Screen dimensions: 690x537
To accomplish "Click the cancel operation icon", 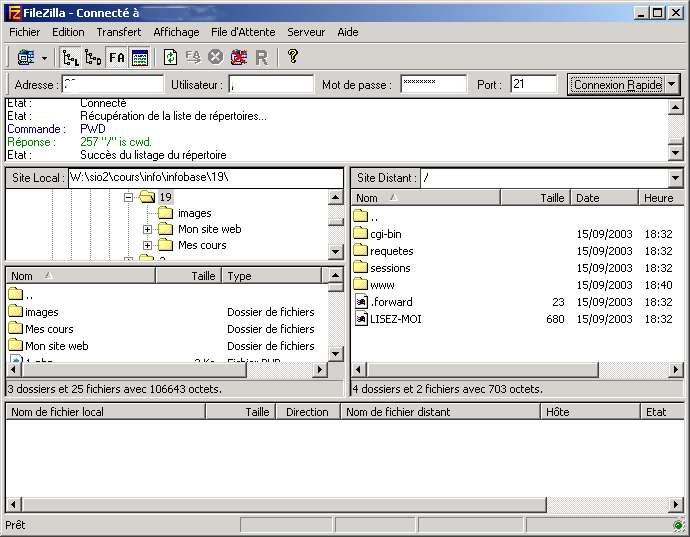I will [x=216, y=57].
